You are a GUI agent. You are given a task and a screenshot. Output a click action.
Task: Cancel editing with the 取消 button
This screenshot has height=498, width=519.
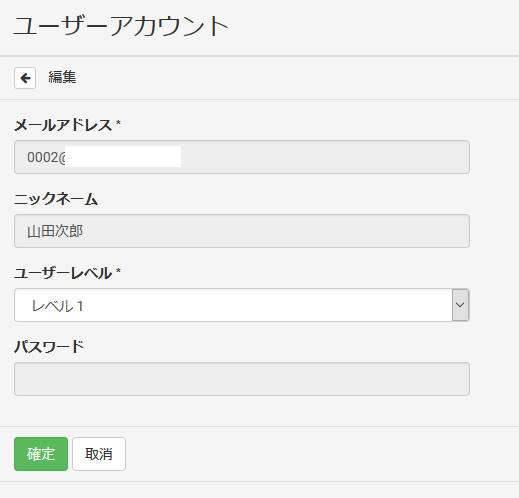[99, 454]
